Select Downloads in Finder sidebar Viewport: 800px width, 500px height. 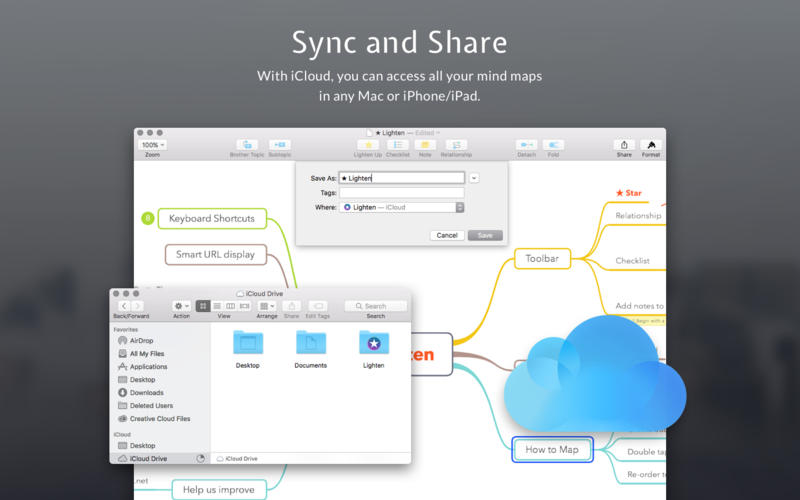[x=146, y=393]
